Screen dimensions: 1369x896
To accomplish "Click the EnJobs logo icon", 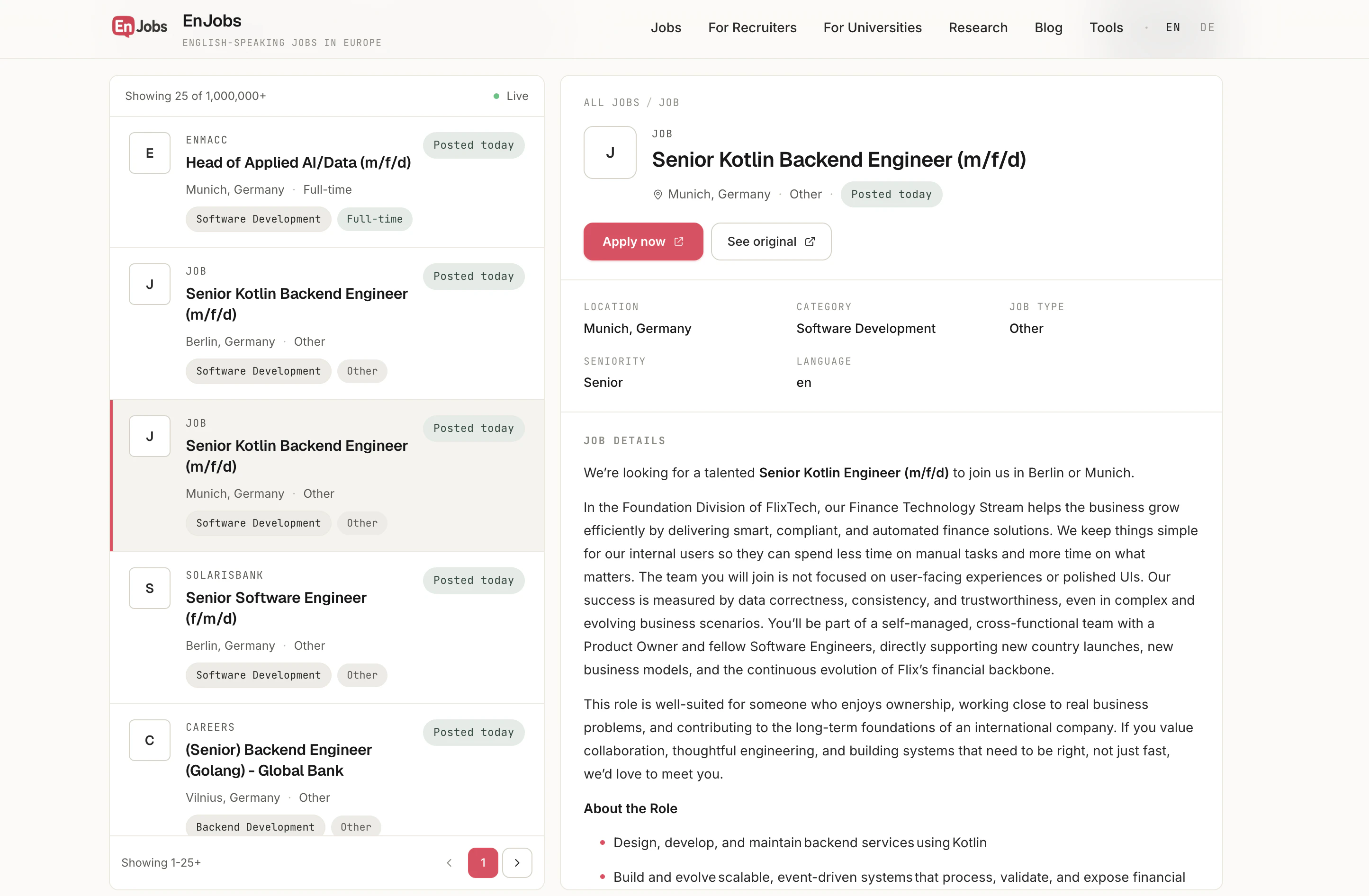I will [139, 27].
